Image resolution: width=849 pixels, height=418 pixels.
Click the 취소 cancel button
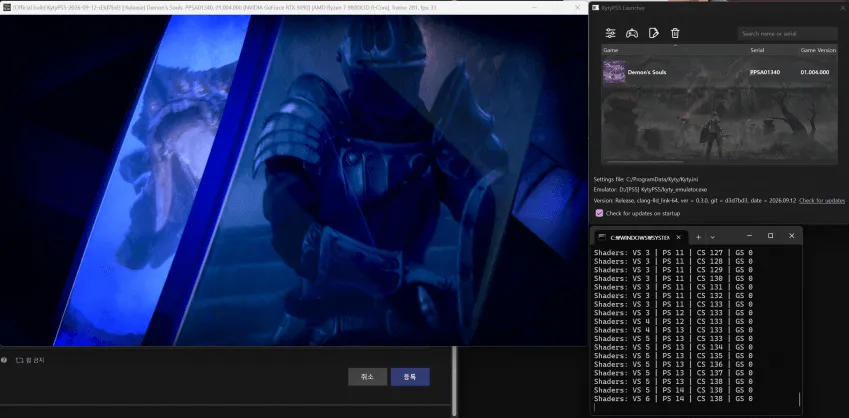[368, 377]
